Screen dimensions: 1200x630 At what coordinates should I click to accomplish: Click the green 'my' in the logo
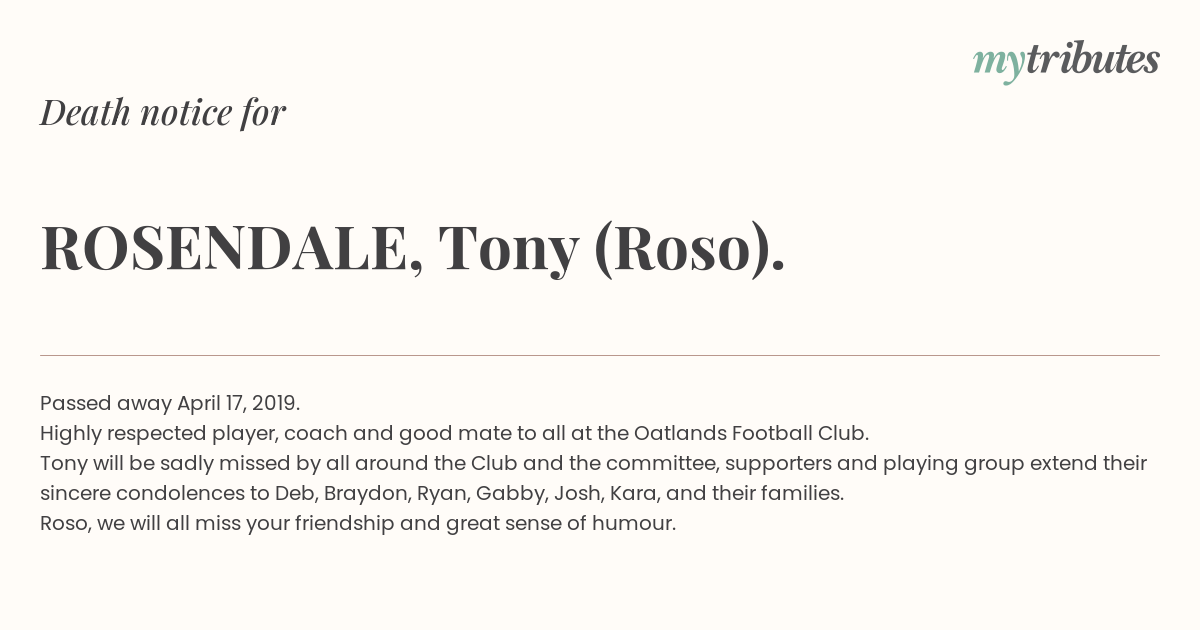click(x=998, y=65)
